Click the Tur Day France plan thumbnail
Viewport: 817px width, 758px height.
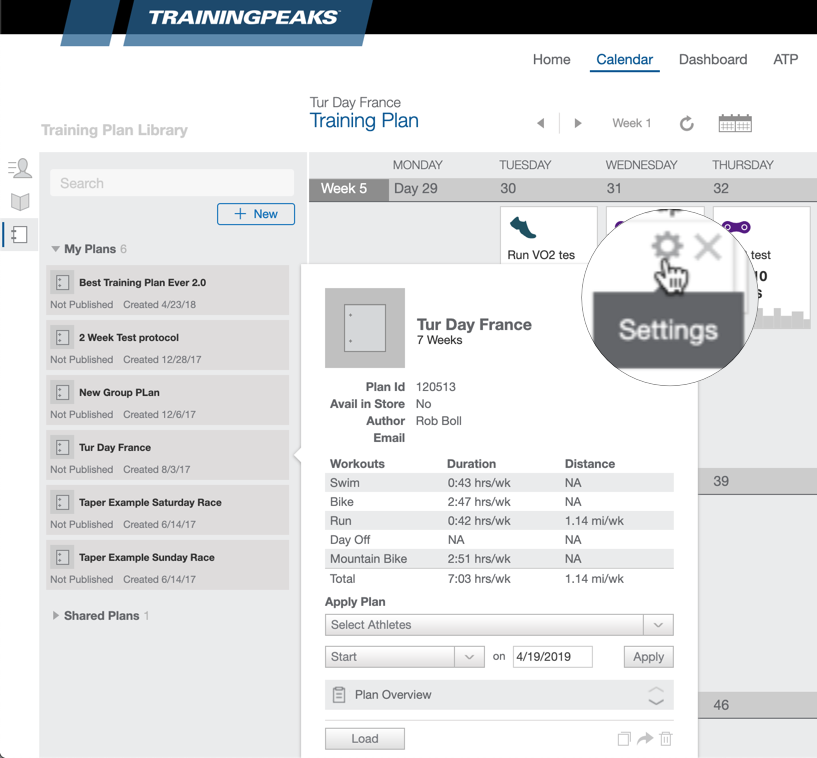(365, 328)
